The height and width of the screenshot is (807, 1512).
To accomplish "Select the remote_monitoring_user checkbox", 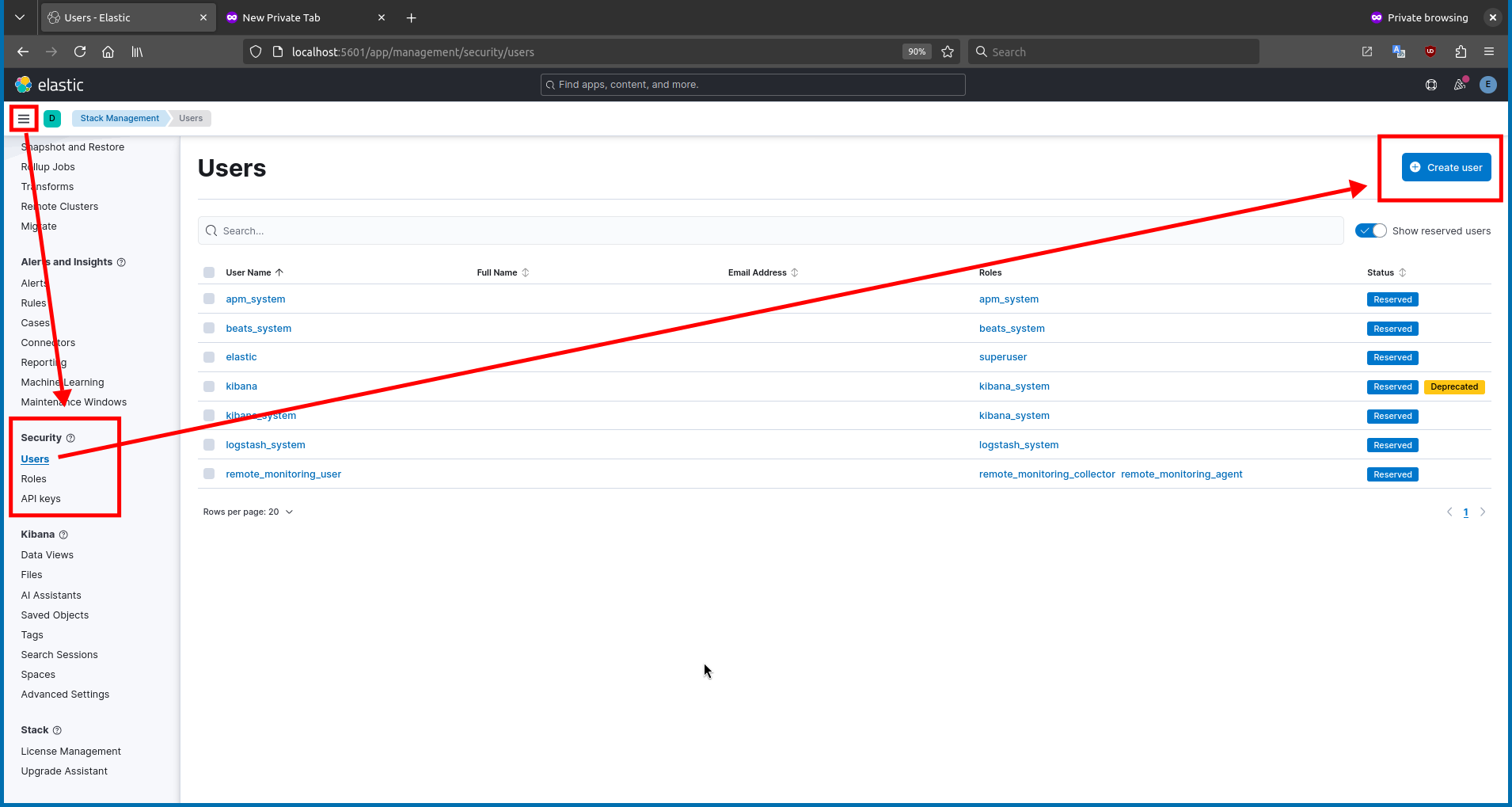I will 209,474.
